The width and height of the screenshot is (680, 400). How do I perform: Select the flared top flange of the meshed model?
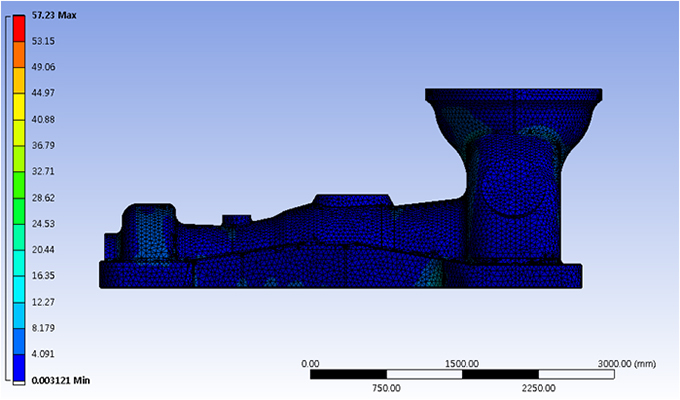click(513, 95)
